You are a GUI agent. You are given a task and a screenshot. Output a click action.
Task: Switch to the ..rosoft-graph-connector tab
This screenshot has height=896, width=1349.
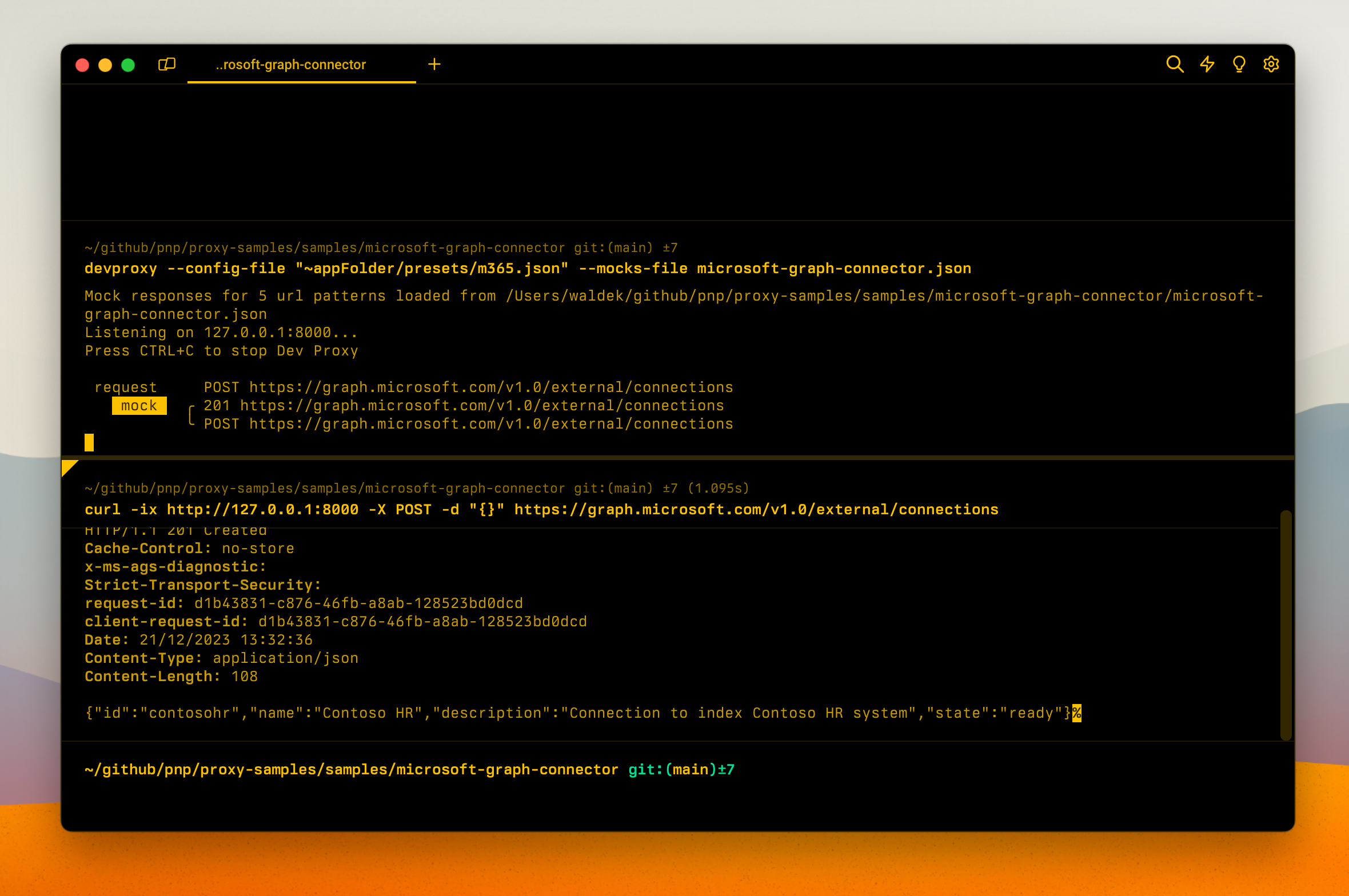(290, 65)
